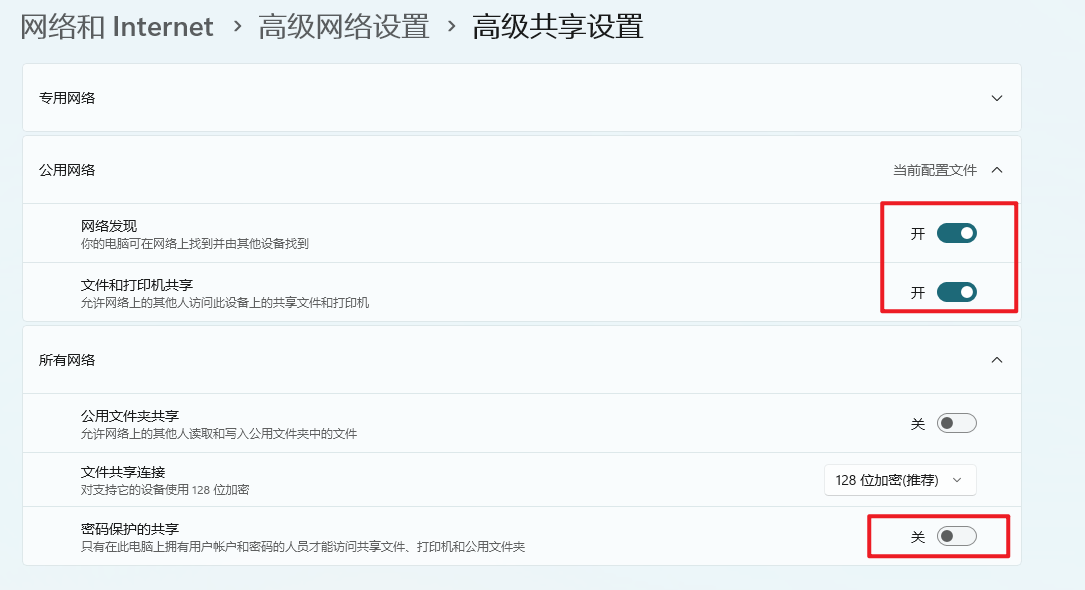Click the 文件共享连接 setting title
The image size is (1085, 590).
click(122, 472)
